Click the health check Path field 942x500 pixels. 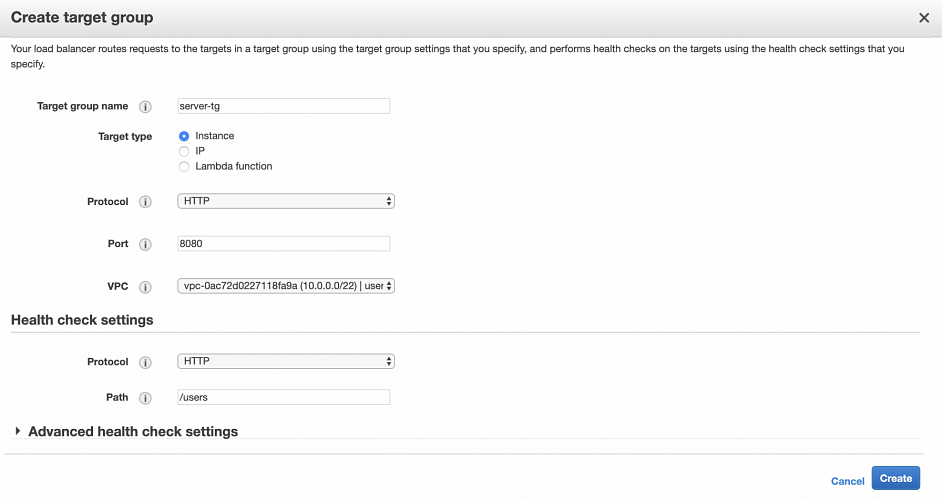[283, 397]
